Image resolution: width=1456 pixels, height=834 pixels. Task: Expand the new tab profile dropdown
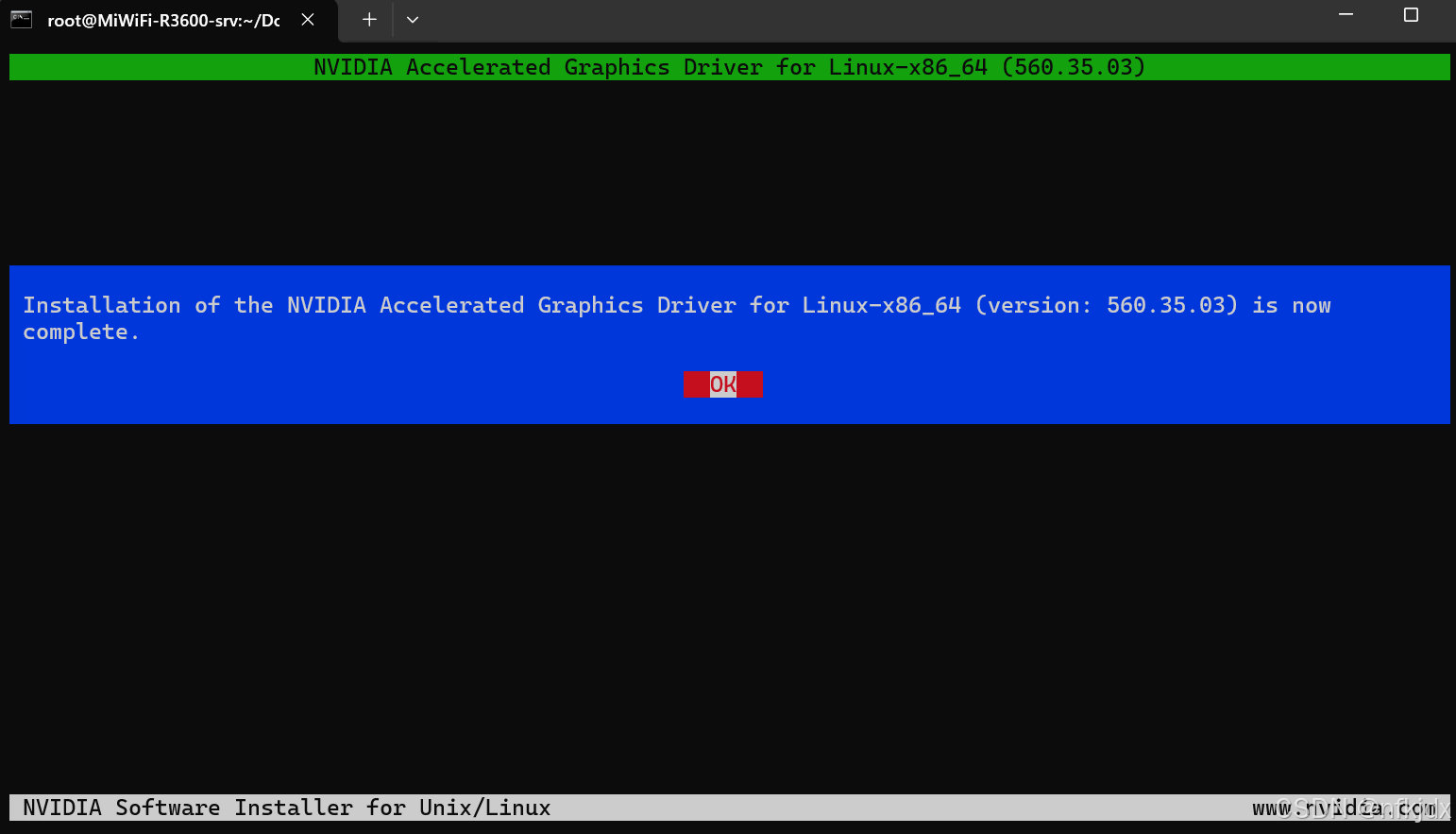tap(413, 20)
